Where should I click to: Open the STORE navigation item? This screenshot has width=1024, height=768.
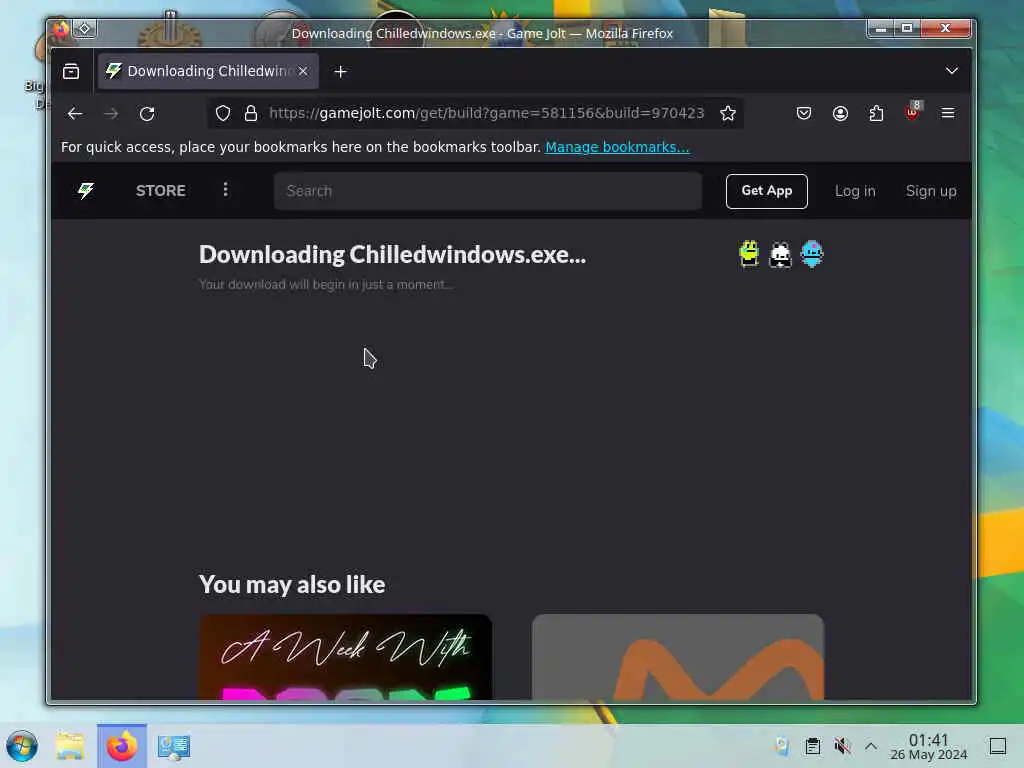click(161, 191)
